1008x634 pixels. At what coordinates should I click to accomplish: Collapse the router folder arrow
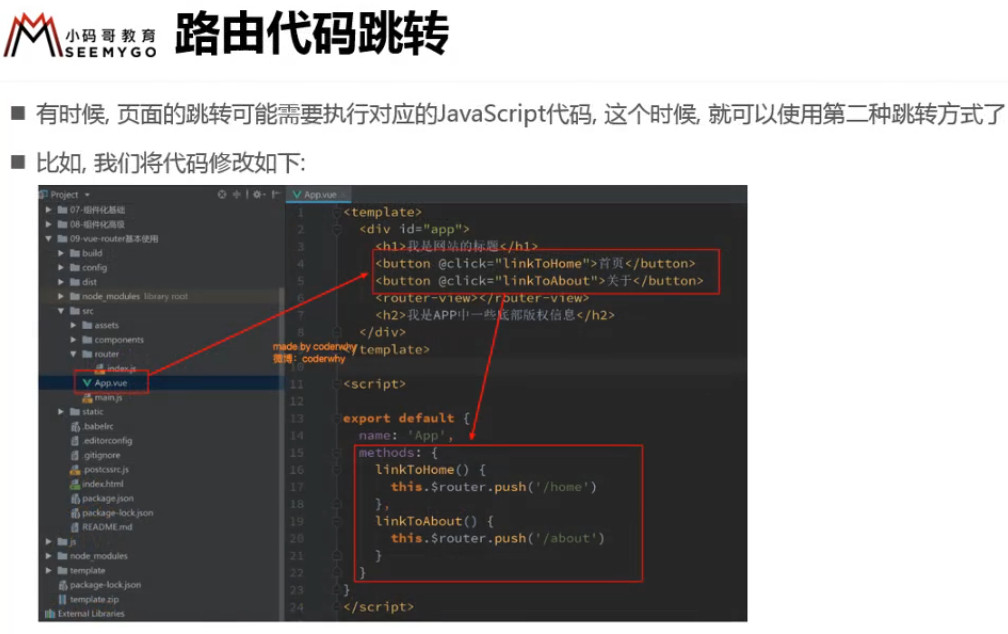[x=73, y=354]
